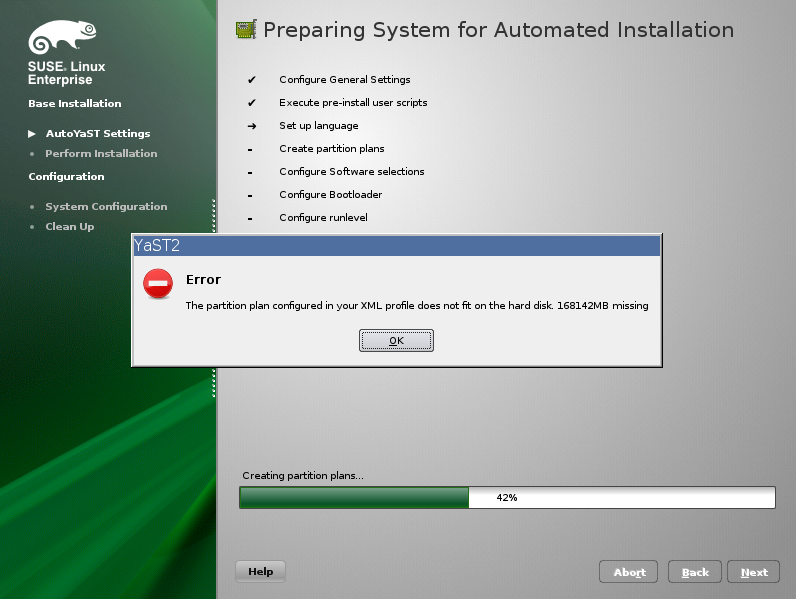The height and width of the screenshot is (599, 796).
Task: Click the Configure General Settings step
Action: point(345,80)
